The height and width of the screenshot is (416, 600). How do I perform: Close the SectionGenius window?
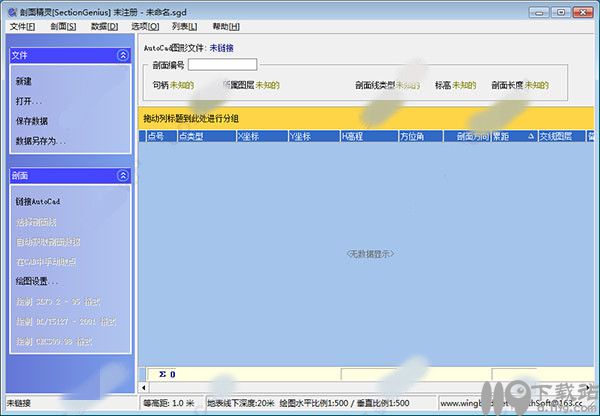tap(582, 13)
